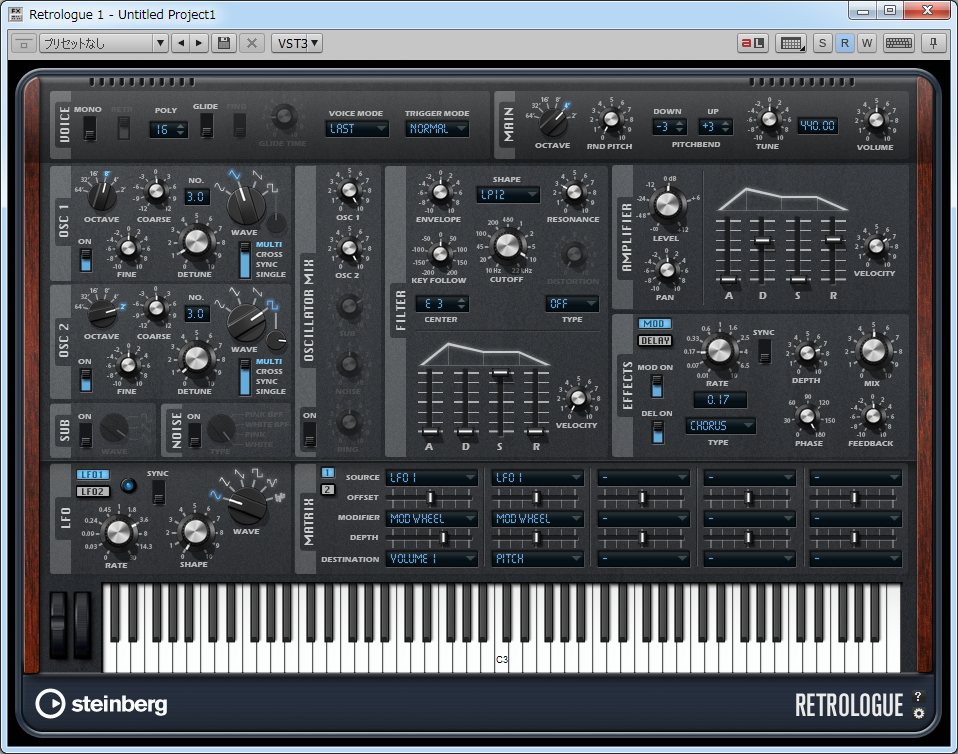Image resolution: width=958 pixels, height=754 pixels.
Task: Open effects Type CHORUS dropdown
Action: (x=720, y=426)
